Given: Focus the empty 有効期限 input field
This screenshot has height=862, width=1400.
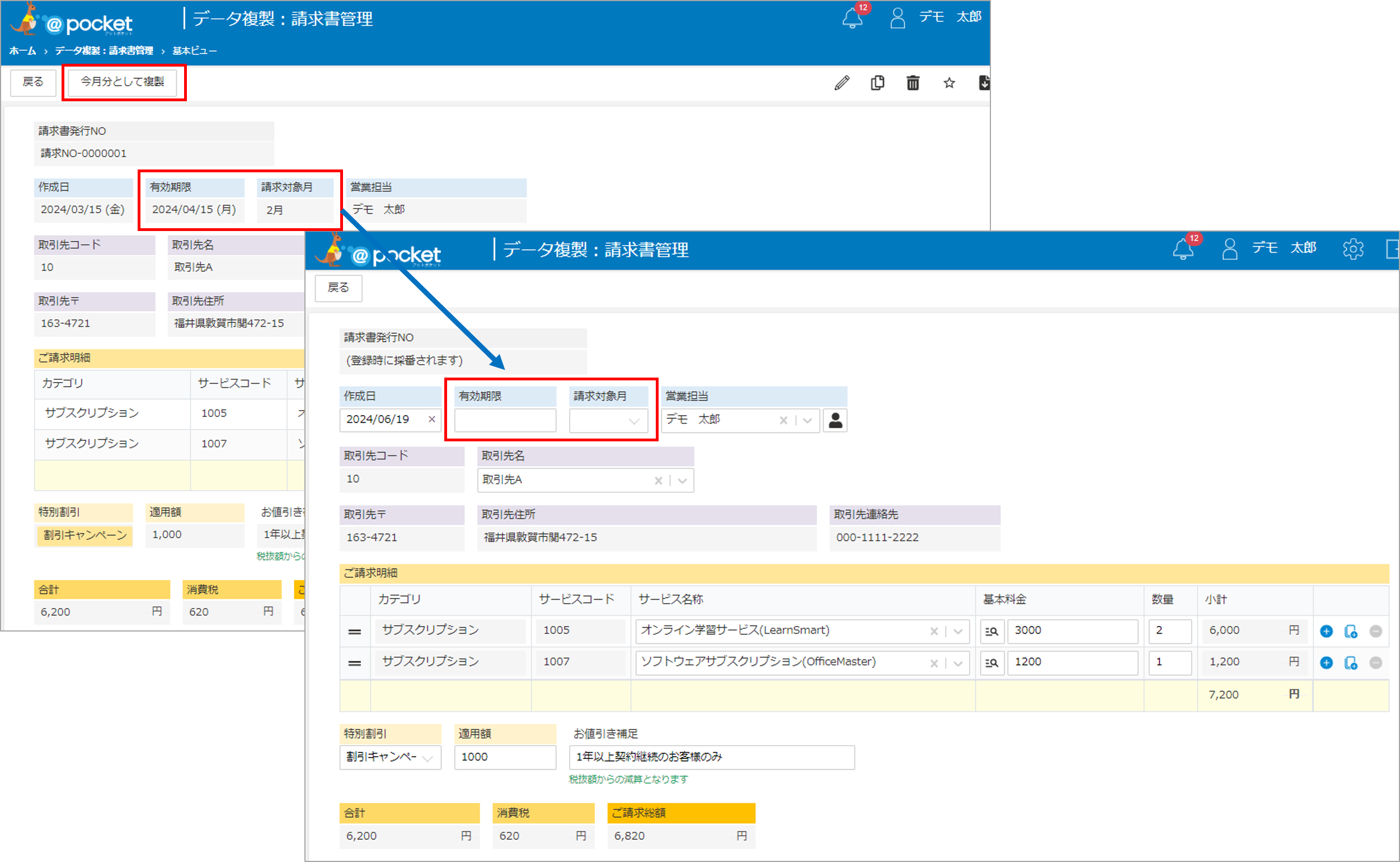Looking at the screenshot, I should (x=505, y=421).
